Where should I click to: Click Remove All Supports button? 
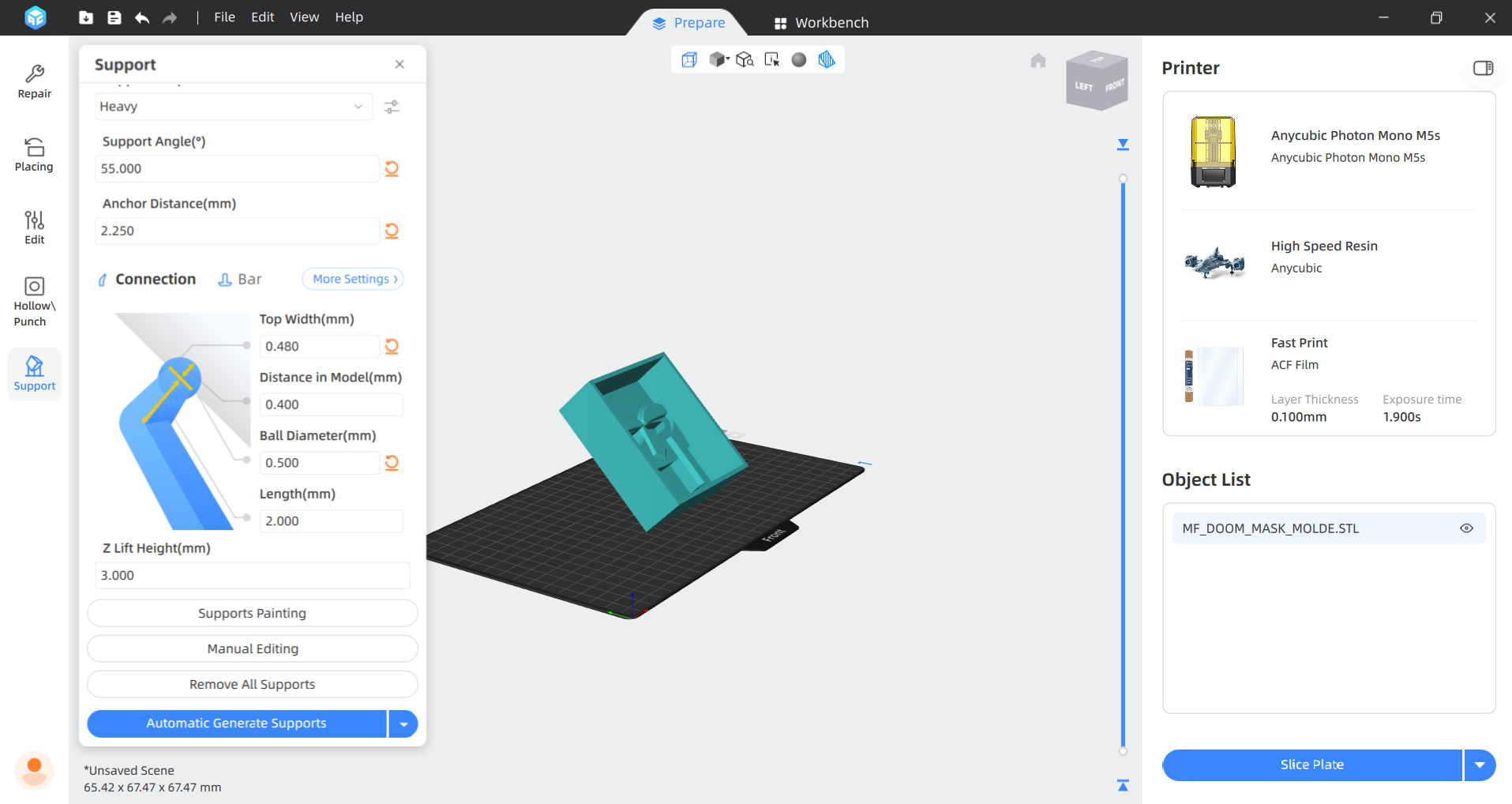point(252,684)
